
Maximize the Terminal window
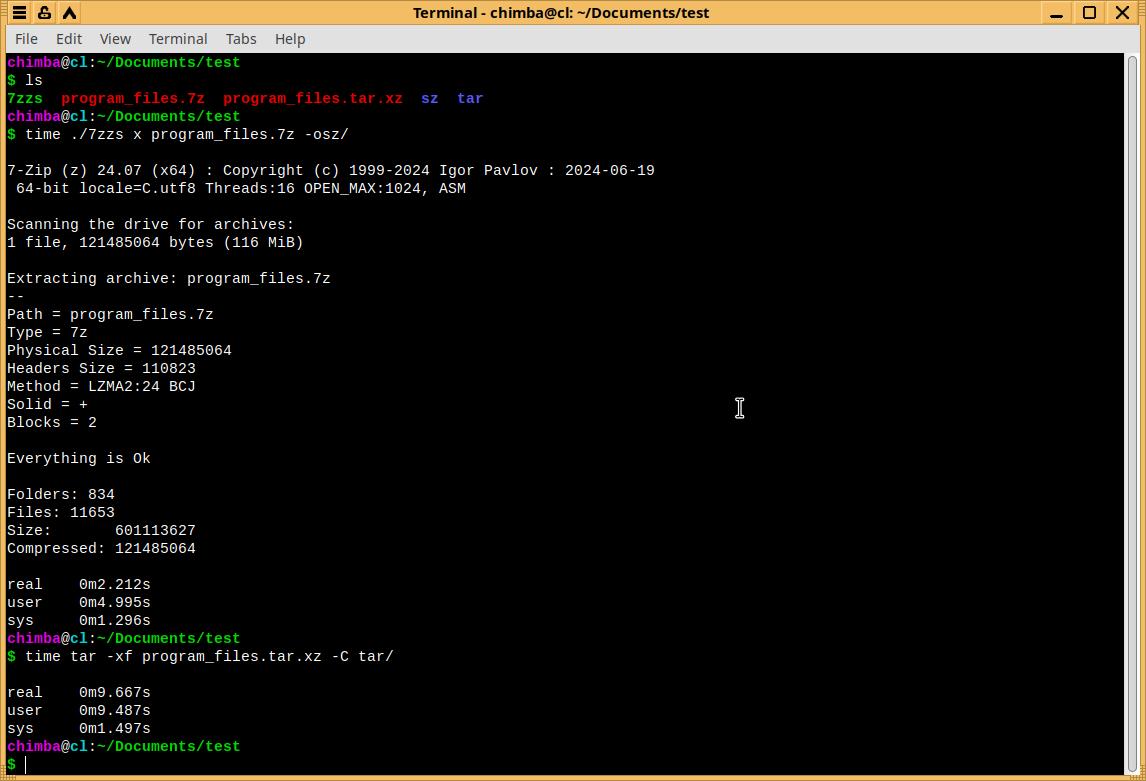[x=1089, y=12]
